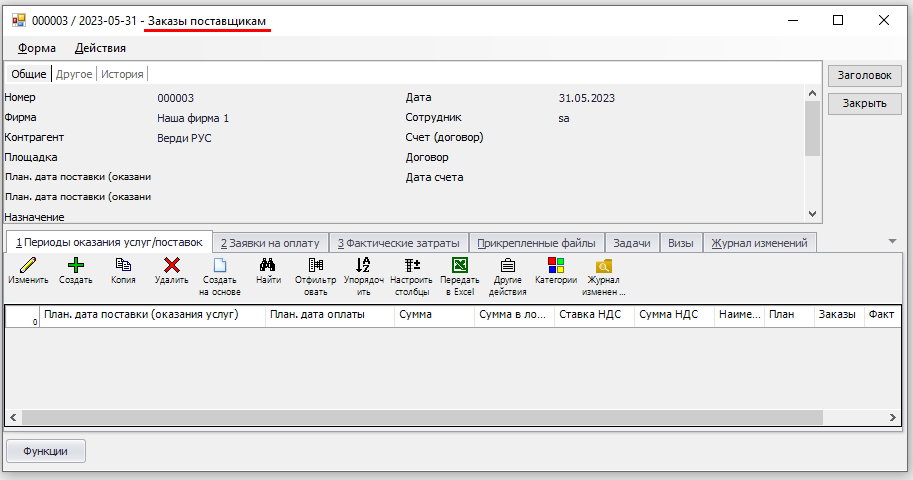This screenshot has width=913, height=480.
Task: Switch to the История tab
Action: coord(122,74)
